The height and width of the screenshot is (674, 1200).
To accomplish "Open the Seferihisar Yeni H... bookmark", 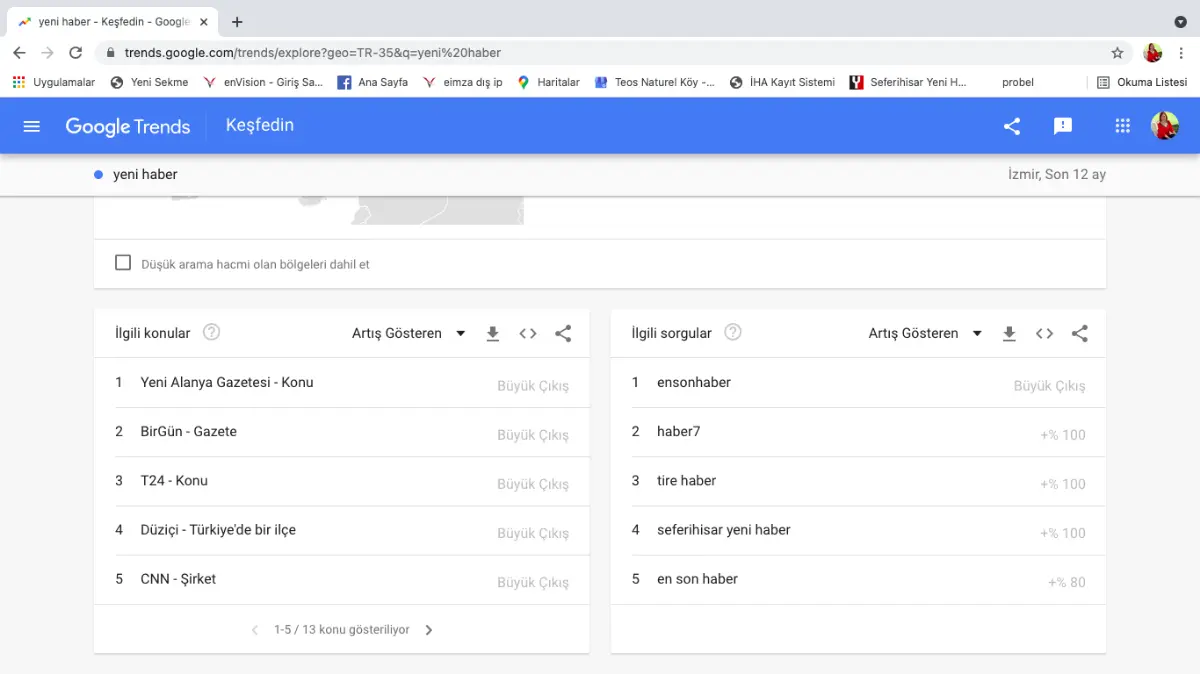I will click(908, 82).
